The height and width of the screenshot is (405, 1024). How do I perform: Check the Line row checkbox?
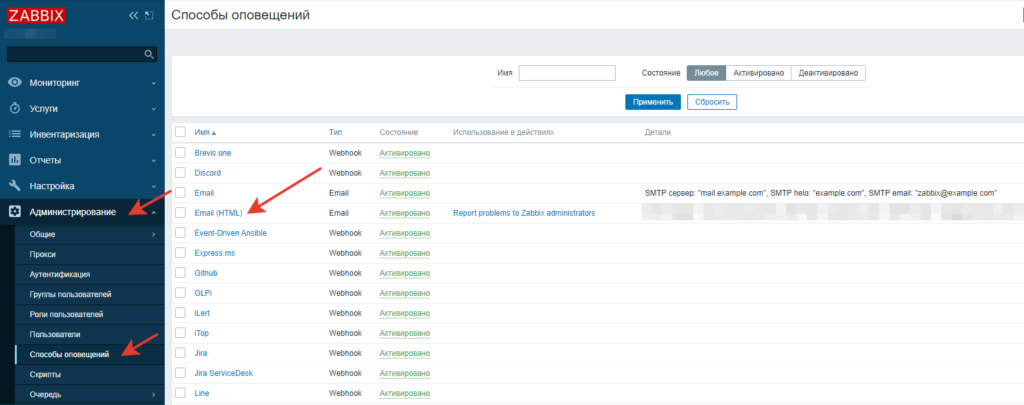click(180, 393)
